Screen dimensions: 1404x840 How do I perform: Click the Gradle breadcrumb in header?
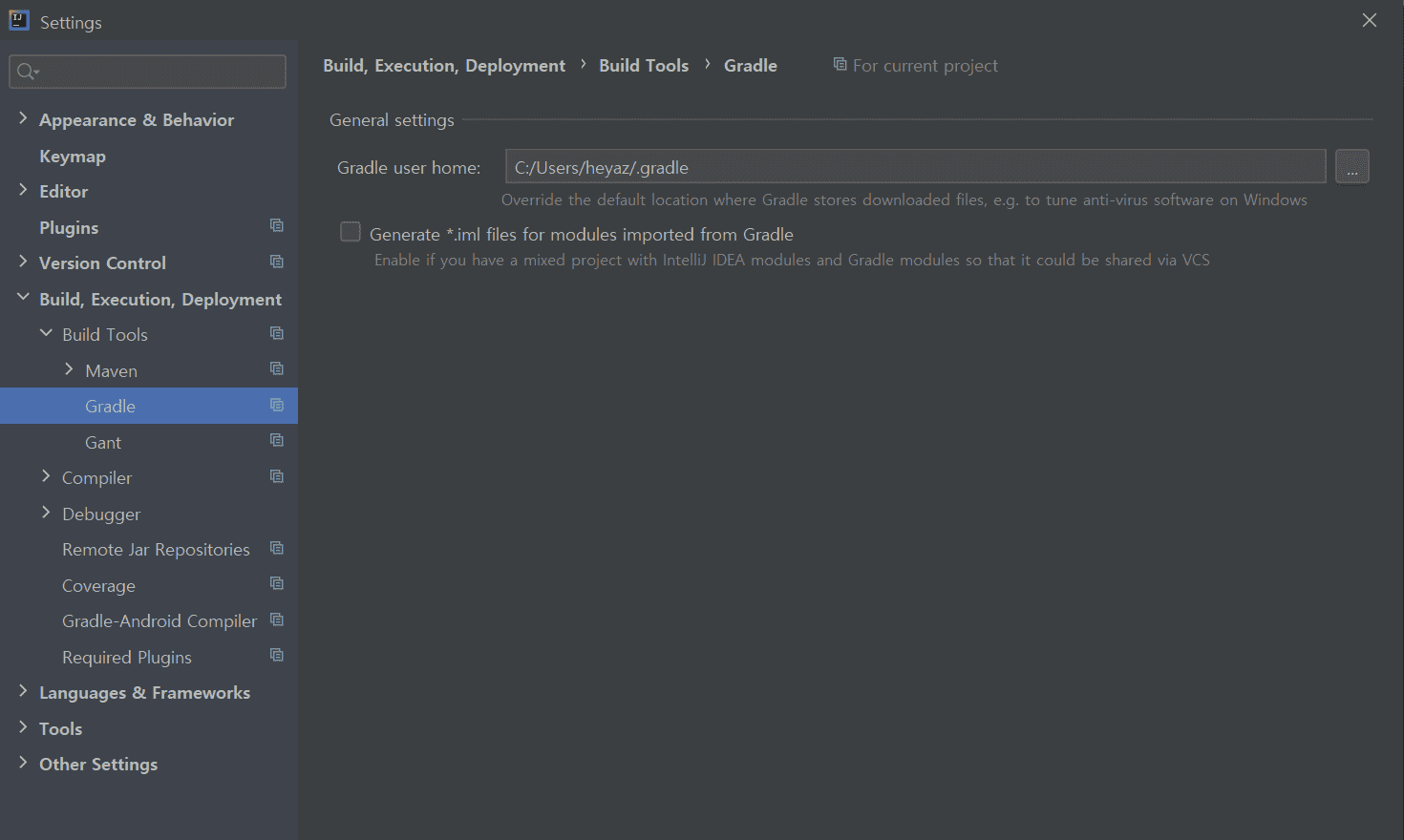tap(751, 66)
